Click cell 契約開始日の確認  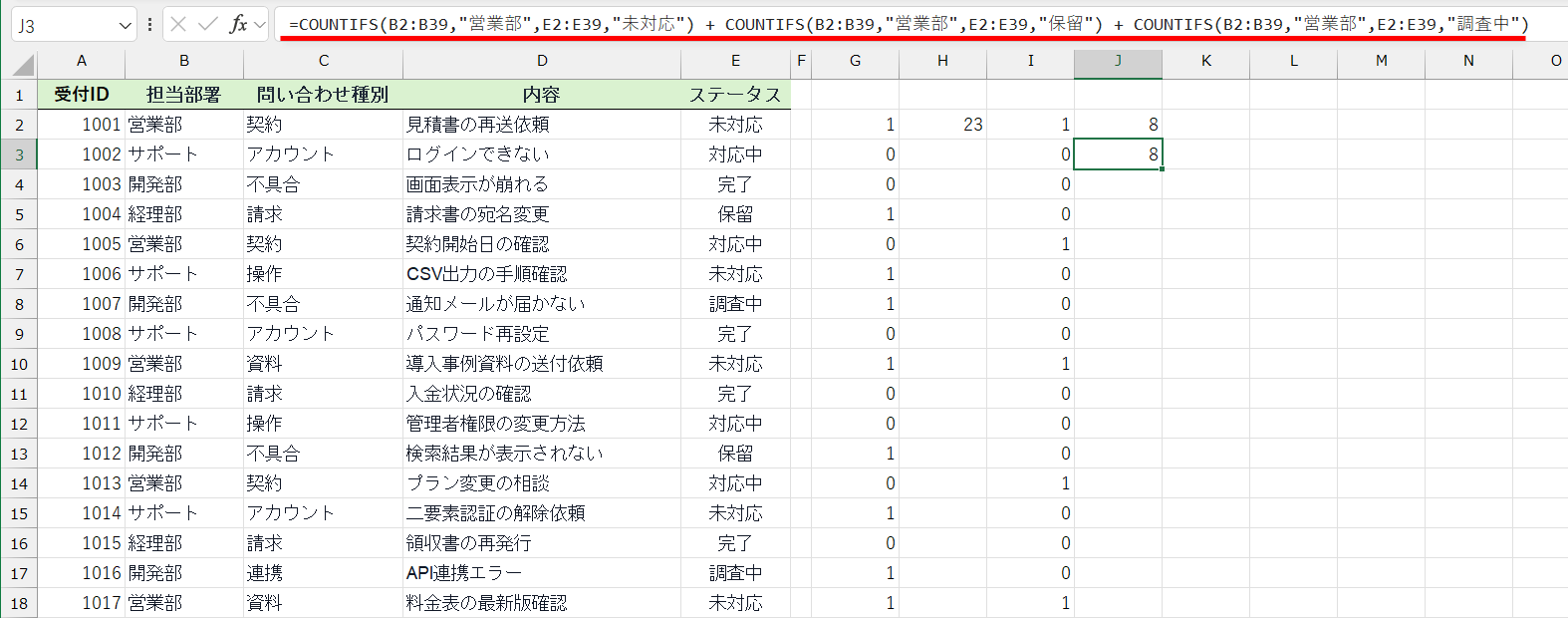click(x=542, y=244)
